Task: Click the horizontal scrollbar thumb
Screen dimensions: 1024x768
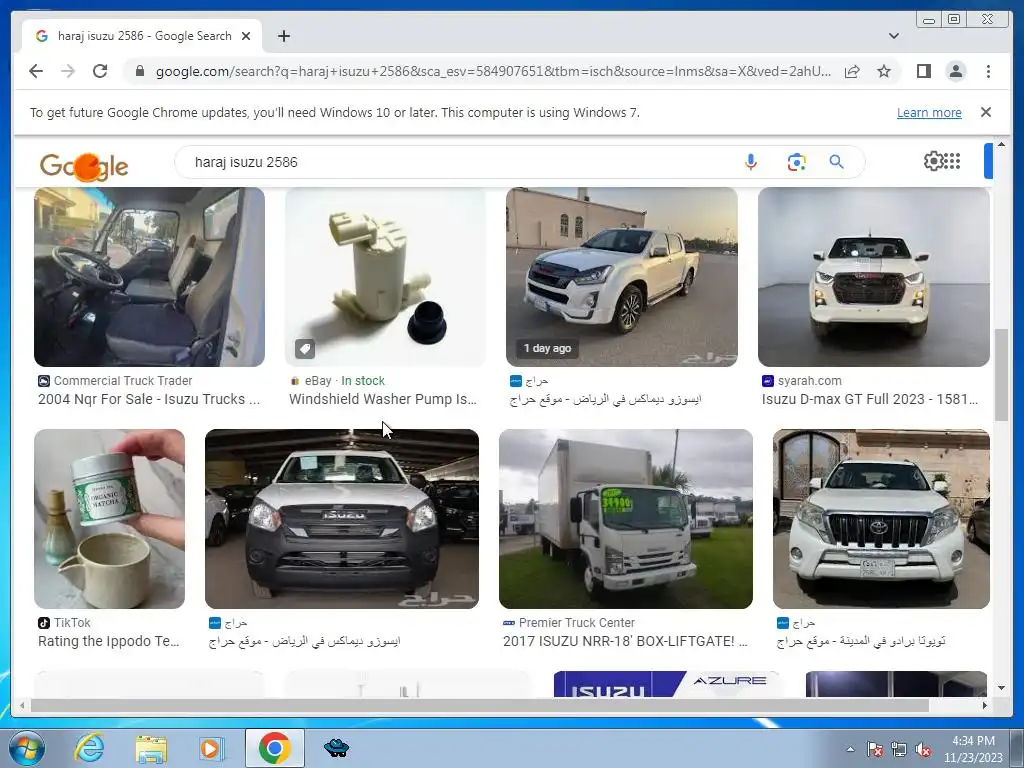Action: pyautogui.click(x=480, y=705)
